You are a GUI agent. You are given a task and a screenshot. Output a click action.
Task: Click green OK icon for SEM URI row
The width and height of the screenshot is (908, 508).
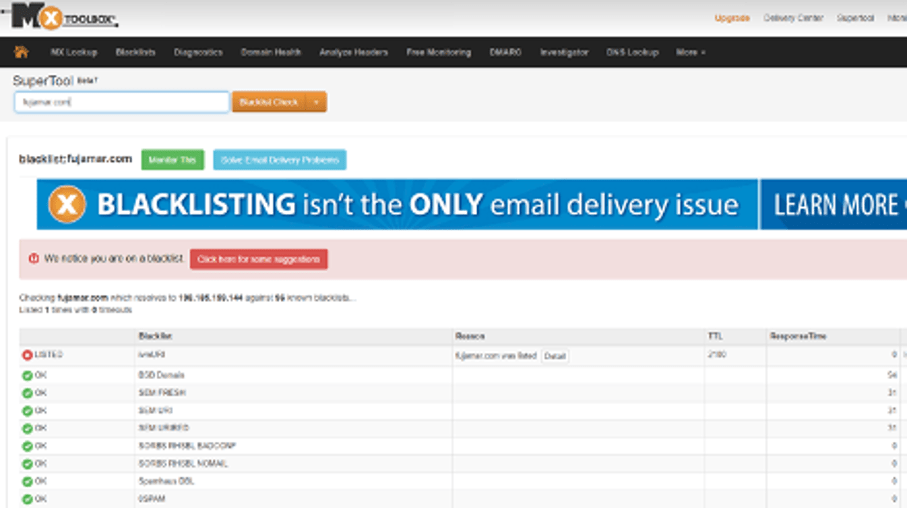27,411
